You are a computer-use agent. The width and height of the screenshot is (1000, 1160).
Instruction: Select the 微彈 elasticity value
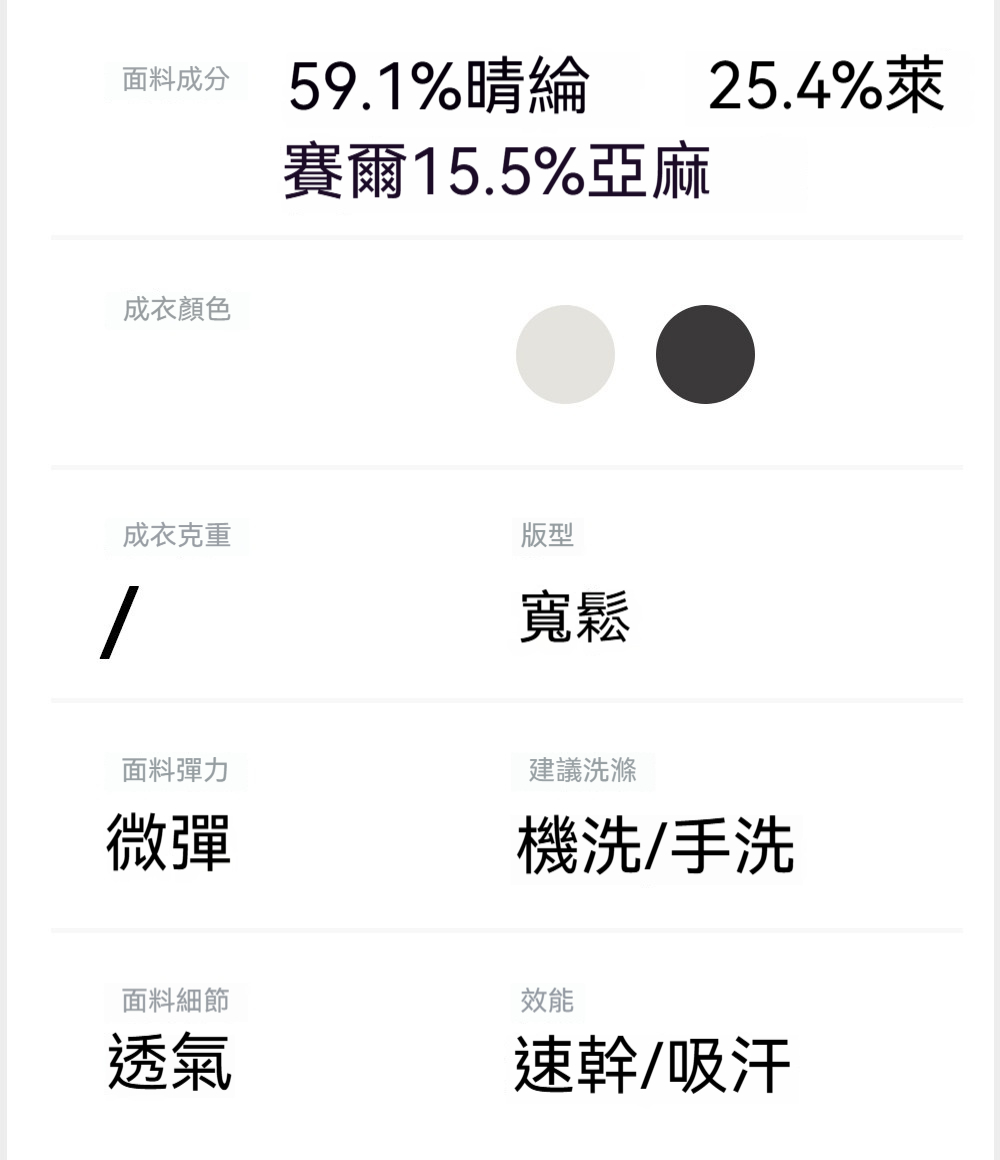[168, 842]
